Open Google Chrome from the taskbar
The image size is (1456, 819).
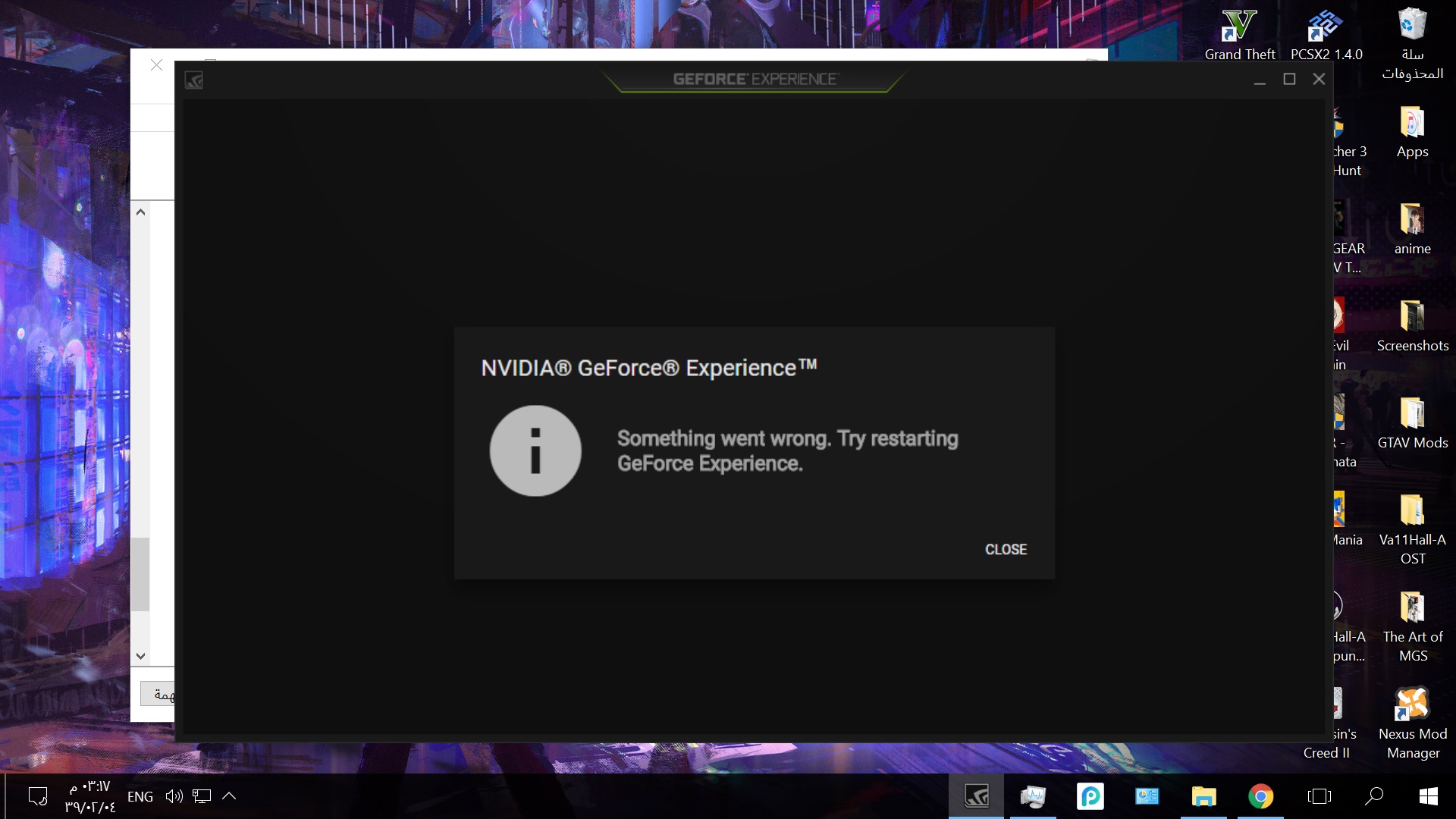pyautogui.click(x=1260, y=796)
